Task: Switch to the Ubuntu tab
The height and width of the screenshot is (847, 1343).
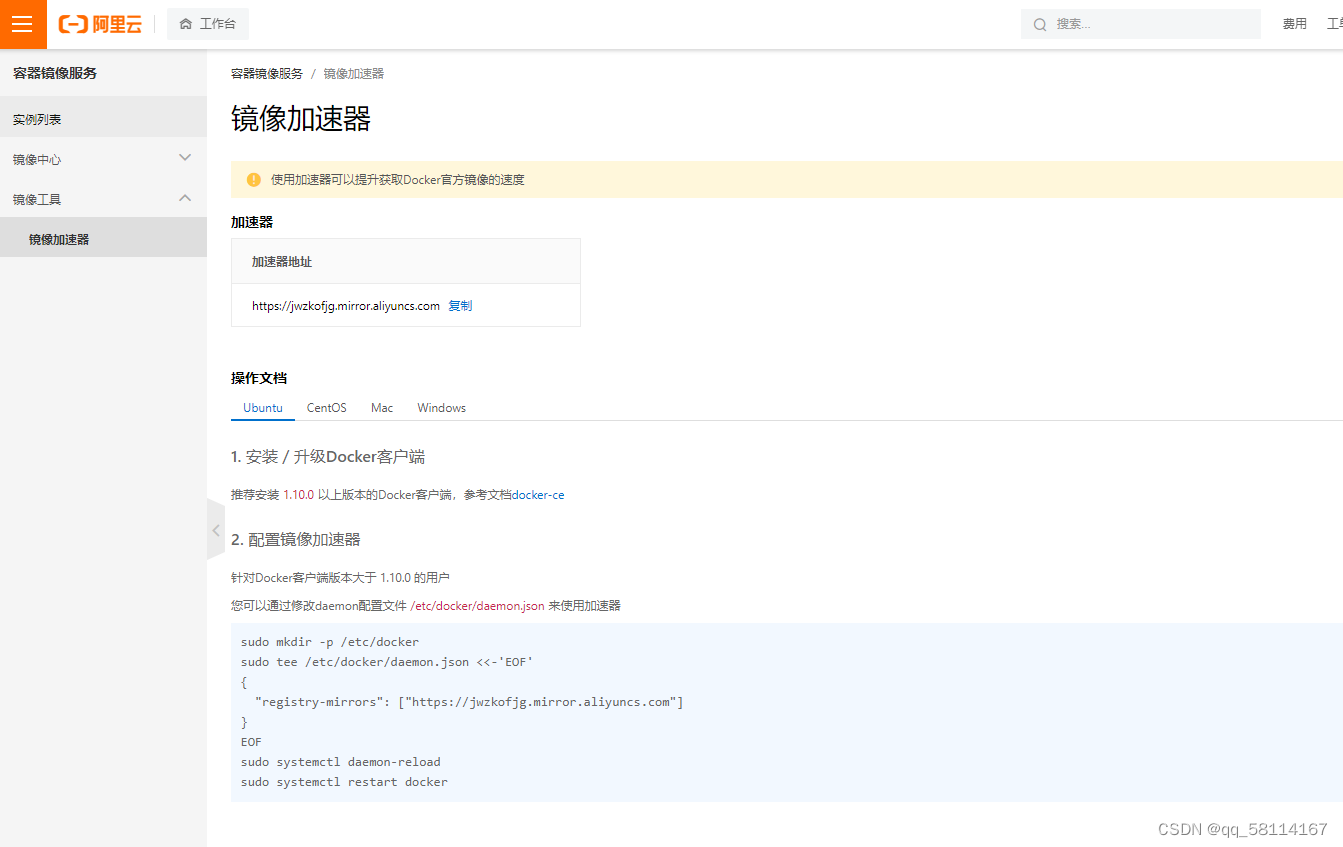Action: 263,408
